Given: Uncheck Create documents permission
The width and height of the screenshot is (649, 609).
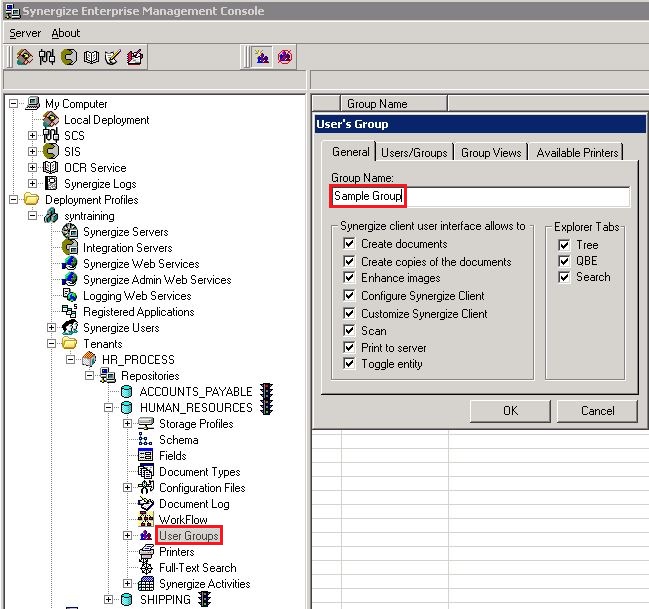Looking at the screenshot, I should [x=349, y=243].
